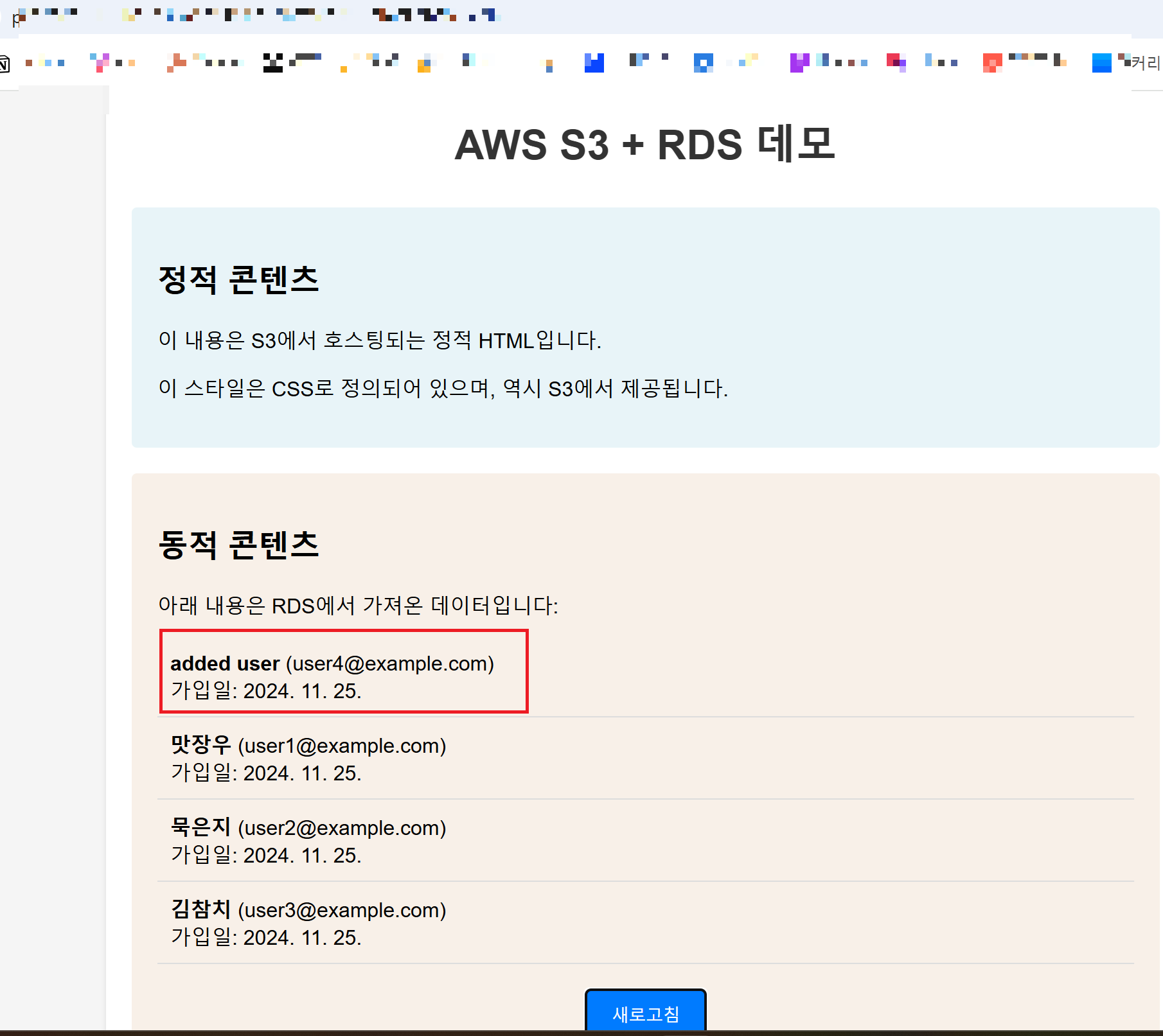Viewport: 1163px width, 1036px height.
Task: Click the text '아래 내용은 RDS에서 가져온 데이터입니다:'
Action: [359, 605]
